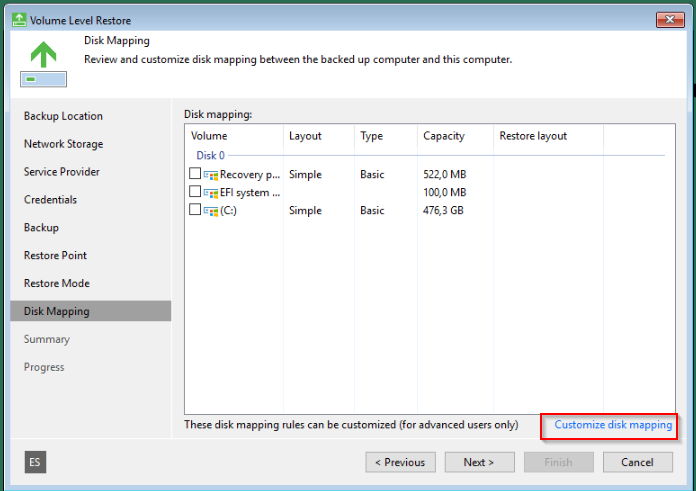Click the ES language indicator button
Image resolution: width=696 pixels, height=491 pixels.
tap(36, 462)
